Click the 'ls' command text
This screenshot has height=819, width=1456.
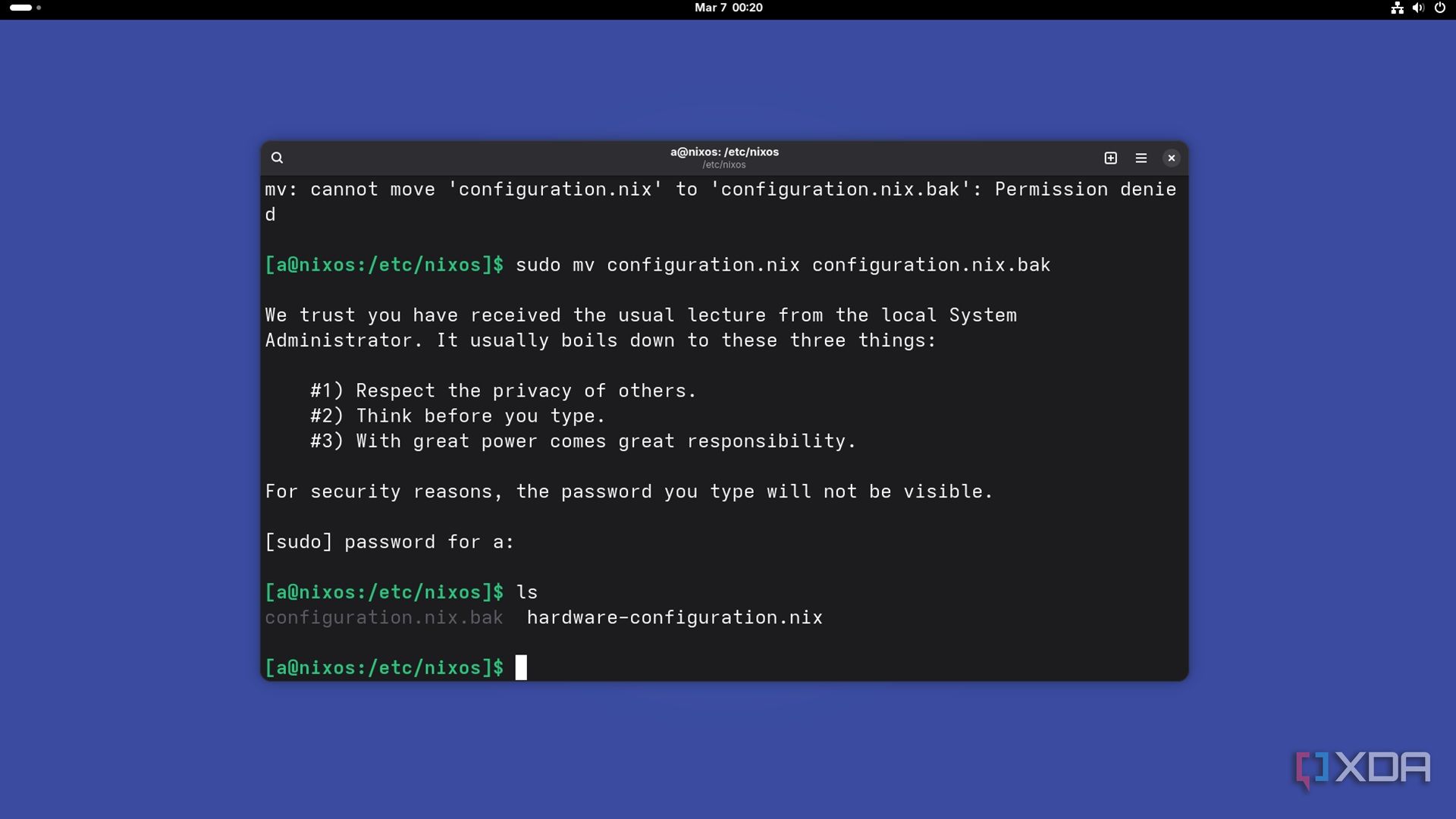pyautogui.click(x=526, y=592)
